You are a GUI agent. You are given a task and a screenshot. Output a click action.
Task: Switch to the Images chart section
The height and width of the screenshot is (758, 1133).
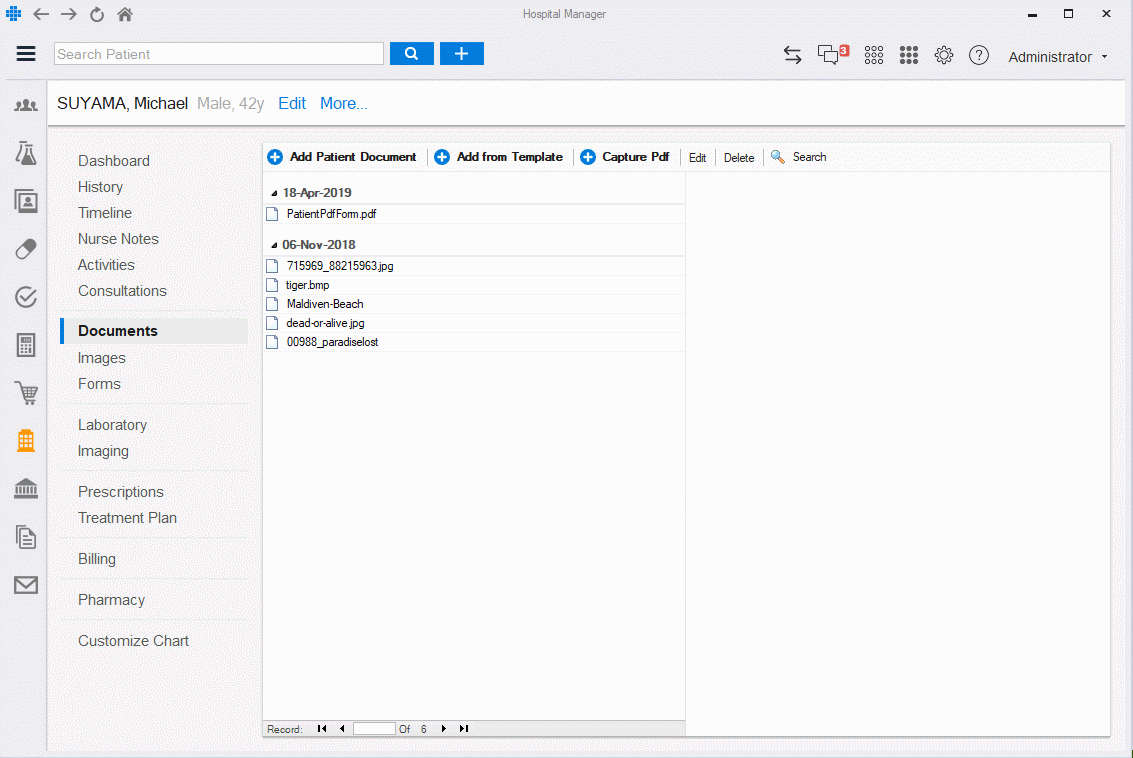[x=102, y=358]
